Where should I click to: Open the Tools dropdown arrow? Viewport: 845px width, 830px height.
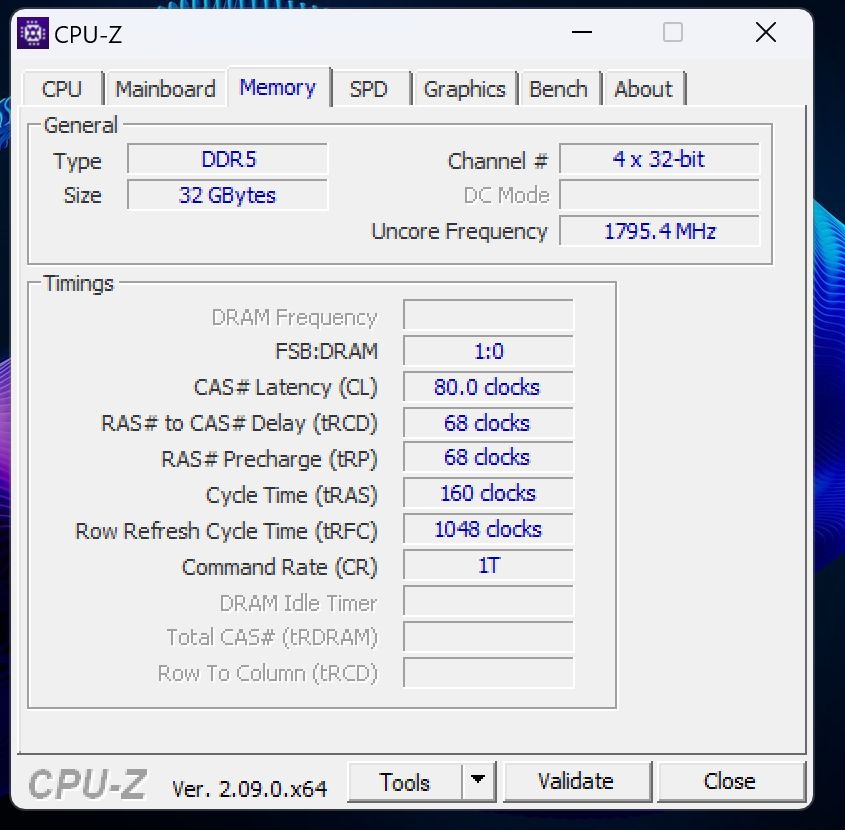tap(478, 780)
